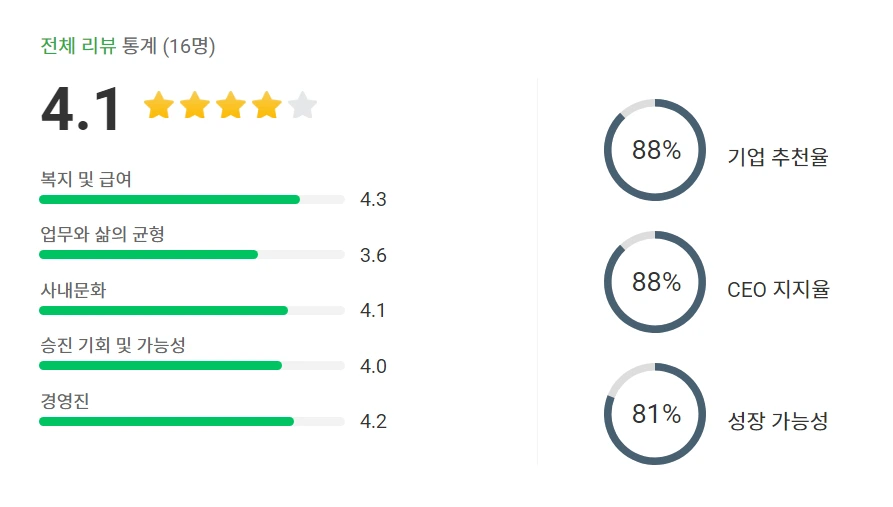Click the second gold star rating
This screenshot has width=893, height=507.
tap(195, 105)
